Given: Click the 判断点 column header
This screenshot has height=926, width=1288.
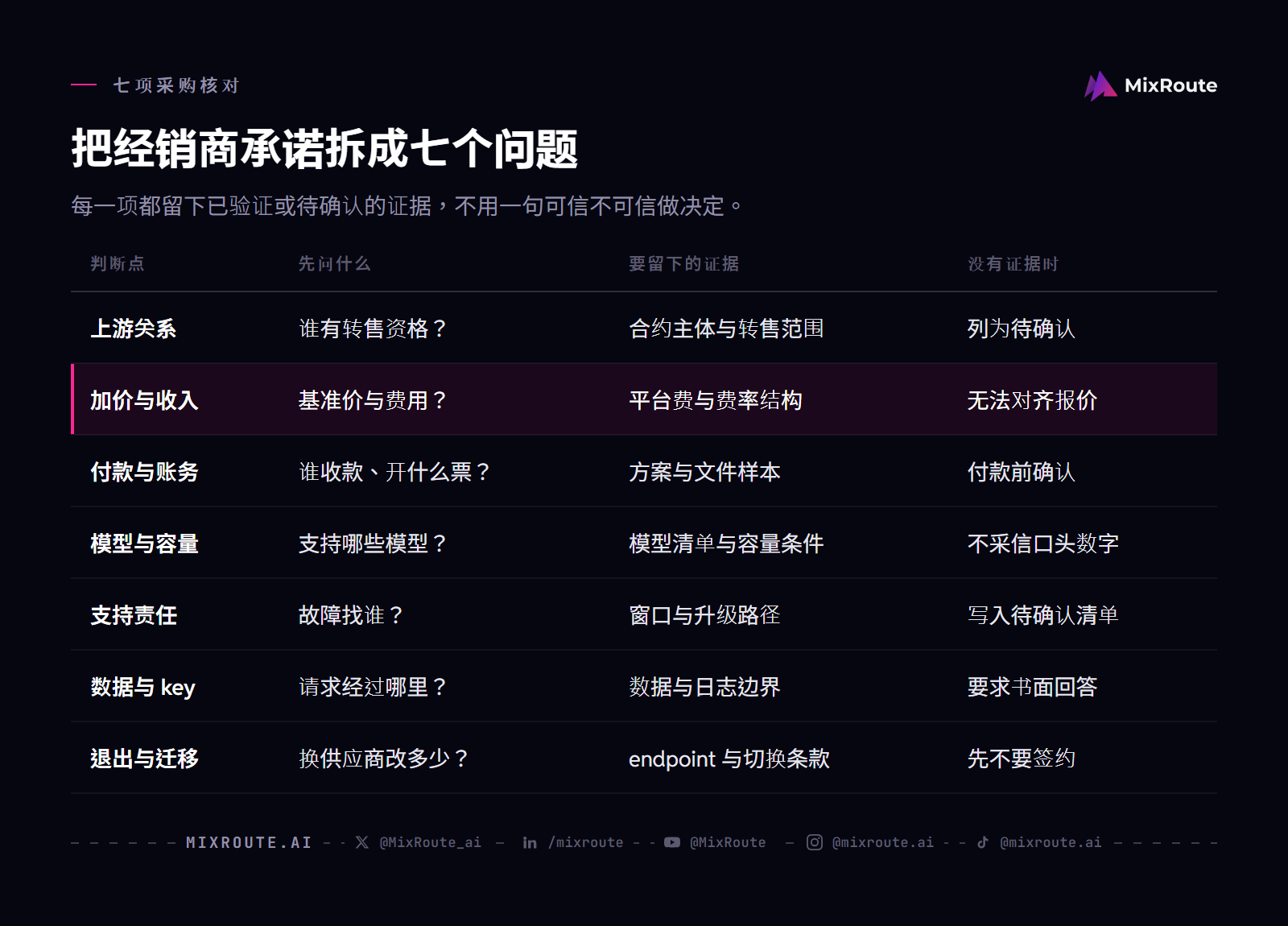Looking at the screenshot, I should (x=118, y=263).
